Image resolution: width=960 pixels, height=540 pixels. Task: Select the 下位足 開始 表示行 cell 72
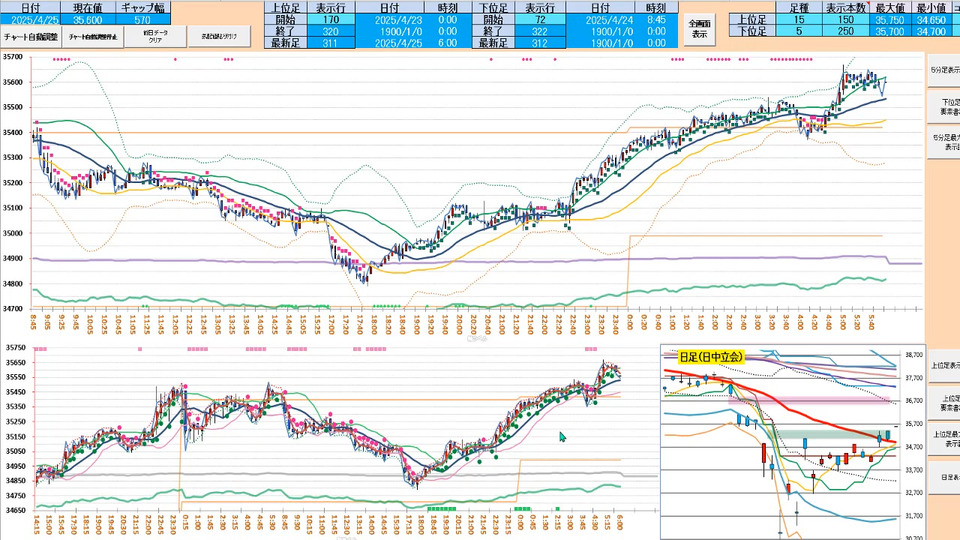pos(540,20)
